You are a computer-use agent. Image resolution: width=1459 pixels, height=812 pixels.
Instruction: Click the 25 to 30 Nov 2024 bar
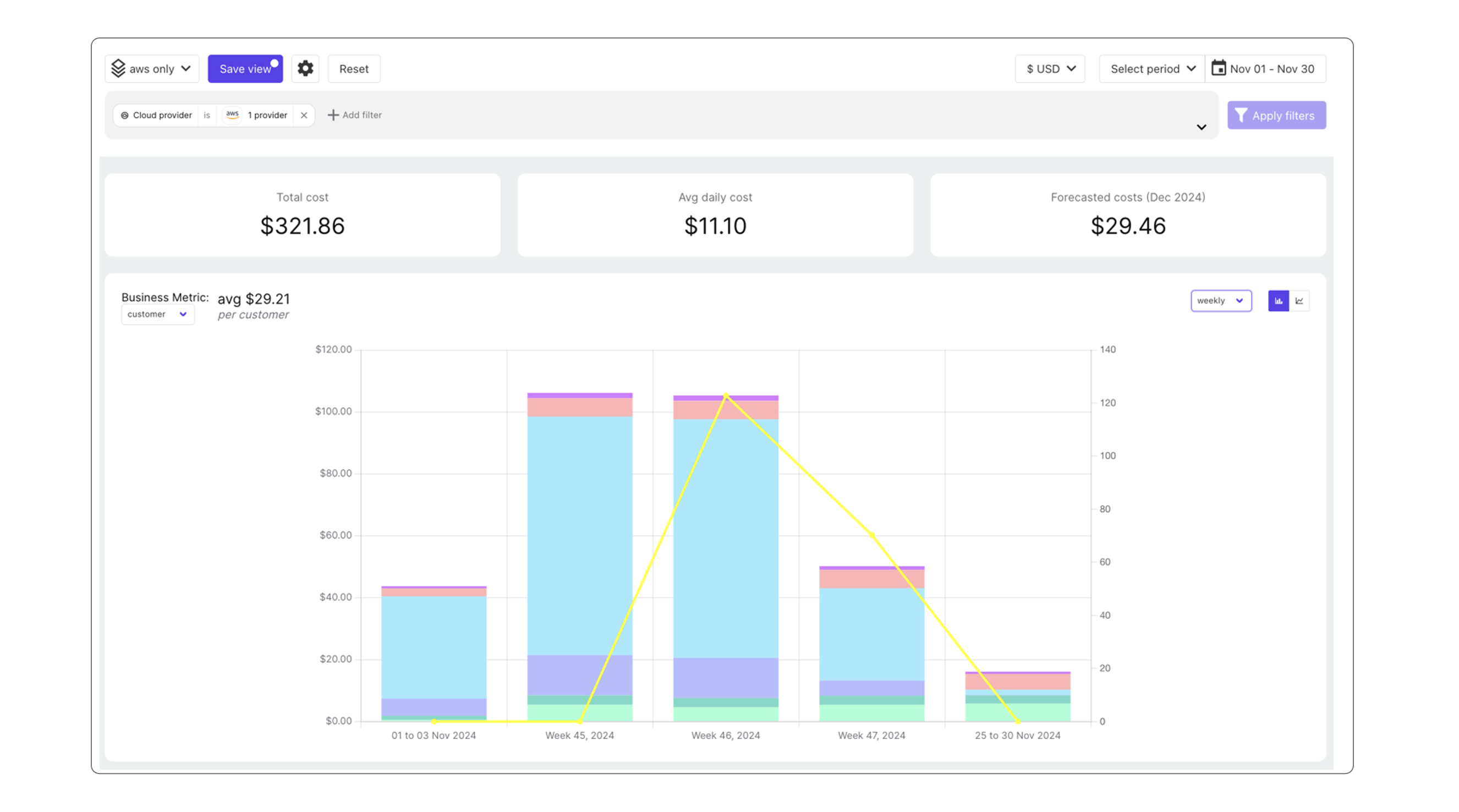coord(1018,696)
